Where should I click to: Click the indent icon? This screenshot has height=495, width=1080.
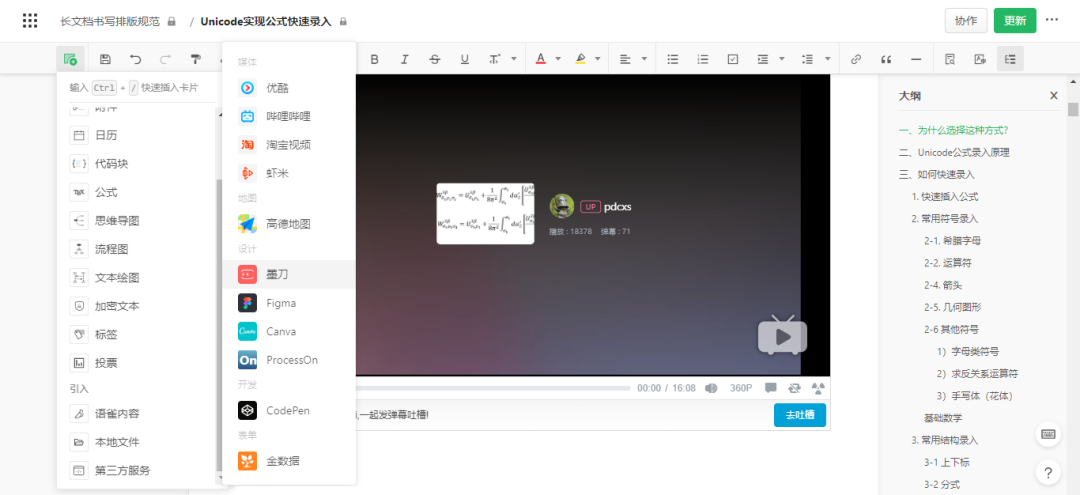762,59
